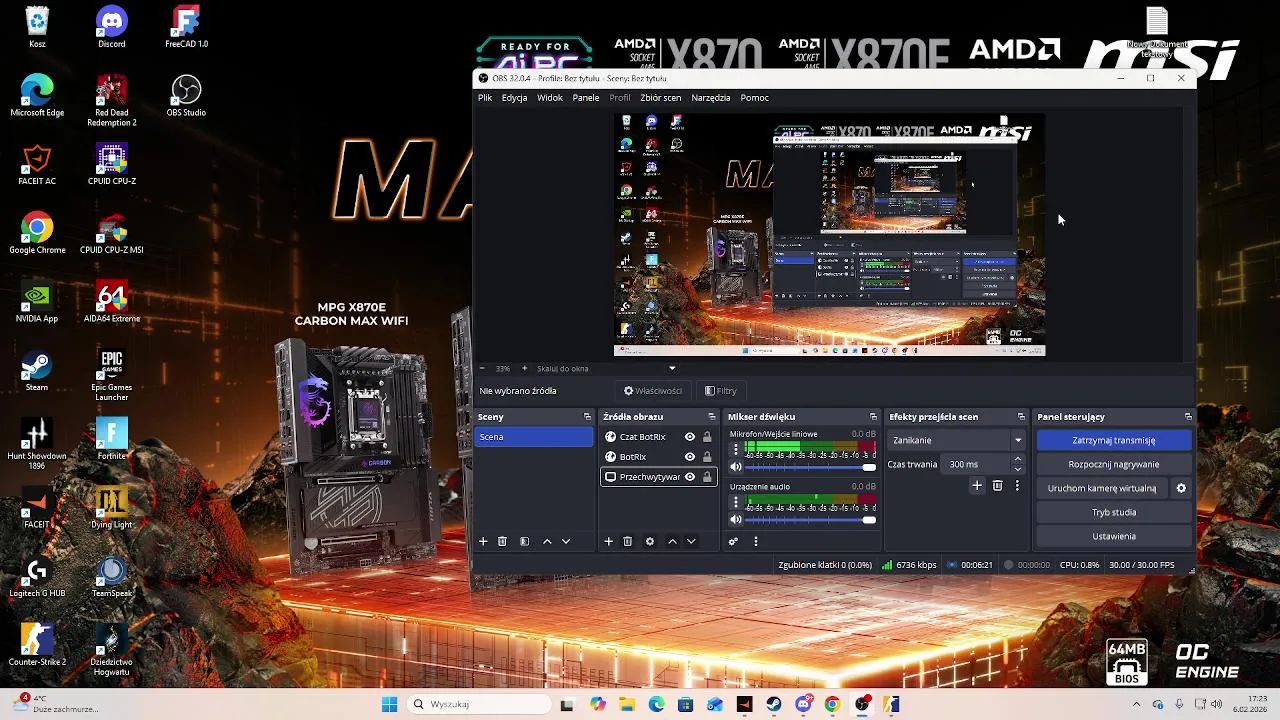1280x720 pixels.
Task: Open the Narzędzia menu
Action: click(x=711, y=98)
